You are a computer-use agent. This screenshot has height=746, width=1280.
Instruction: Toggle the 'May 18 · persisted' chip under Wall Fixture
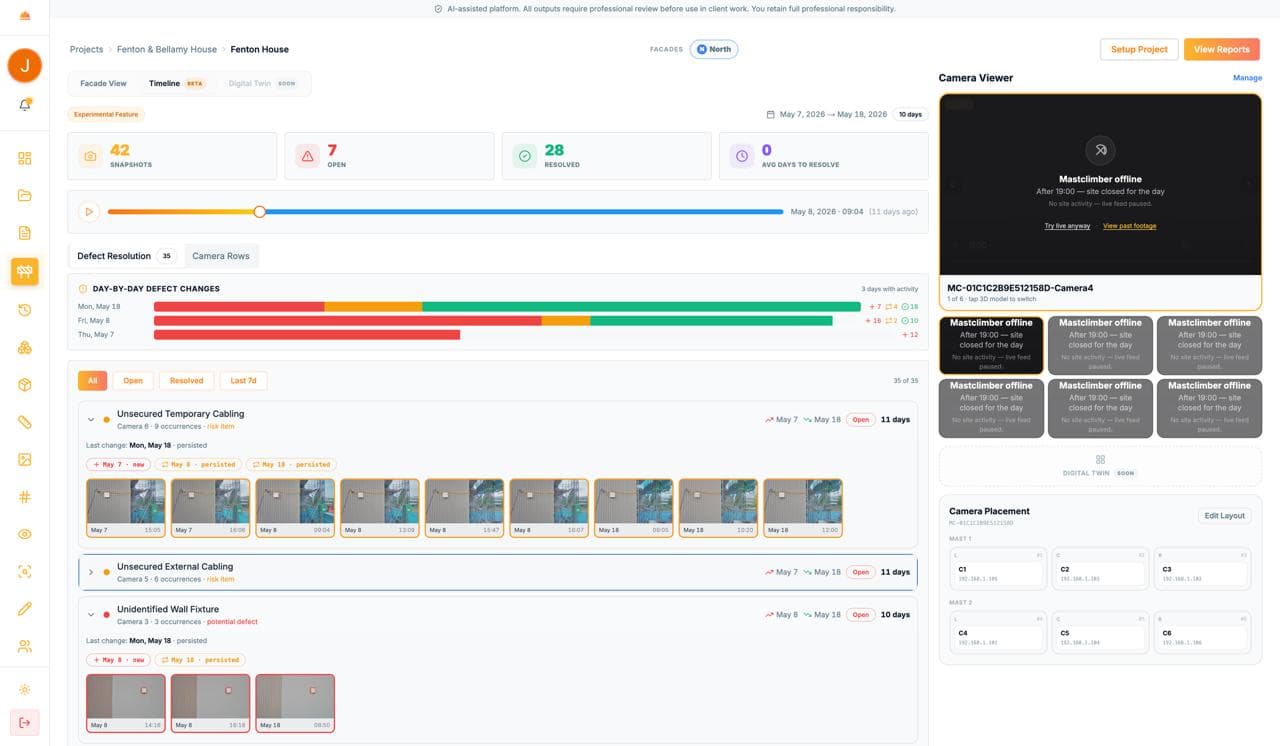point(201,660)
